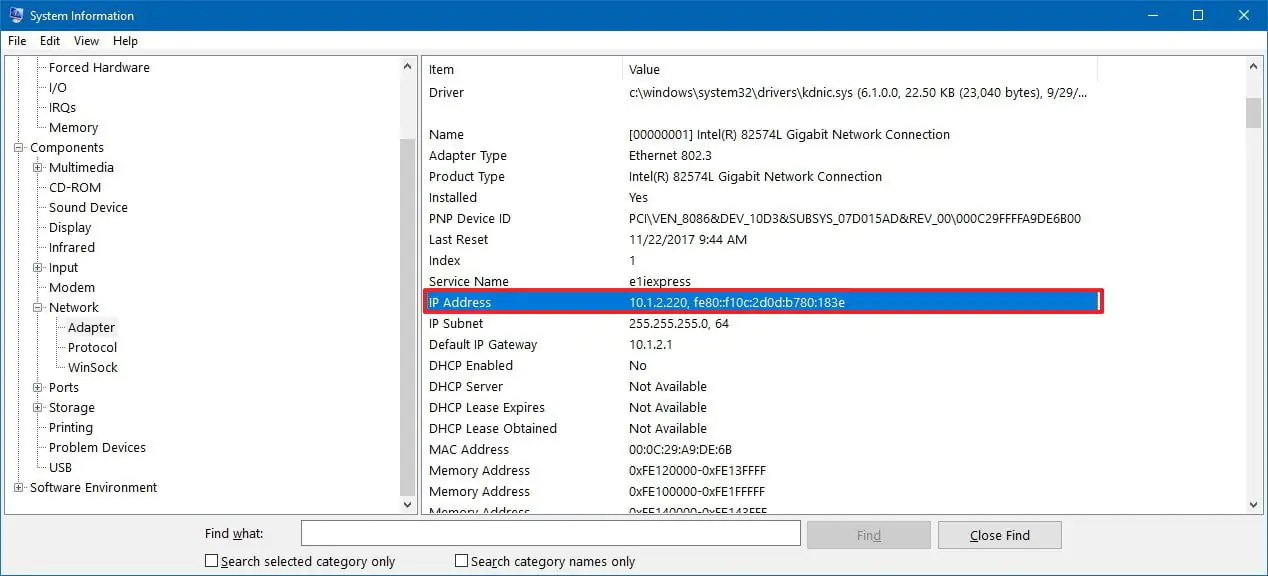Select Problem Devices in the tree
1268x576 pixels.
[x=97, y=448]
